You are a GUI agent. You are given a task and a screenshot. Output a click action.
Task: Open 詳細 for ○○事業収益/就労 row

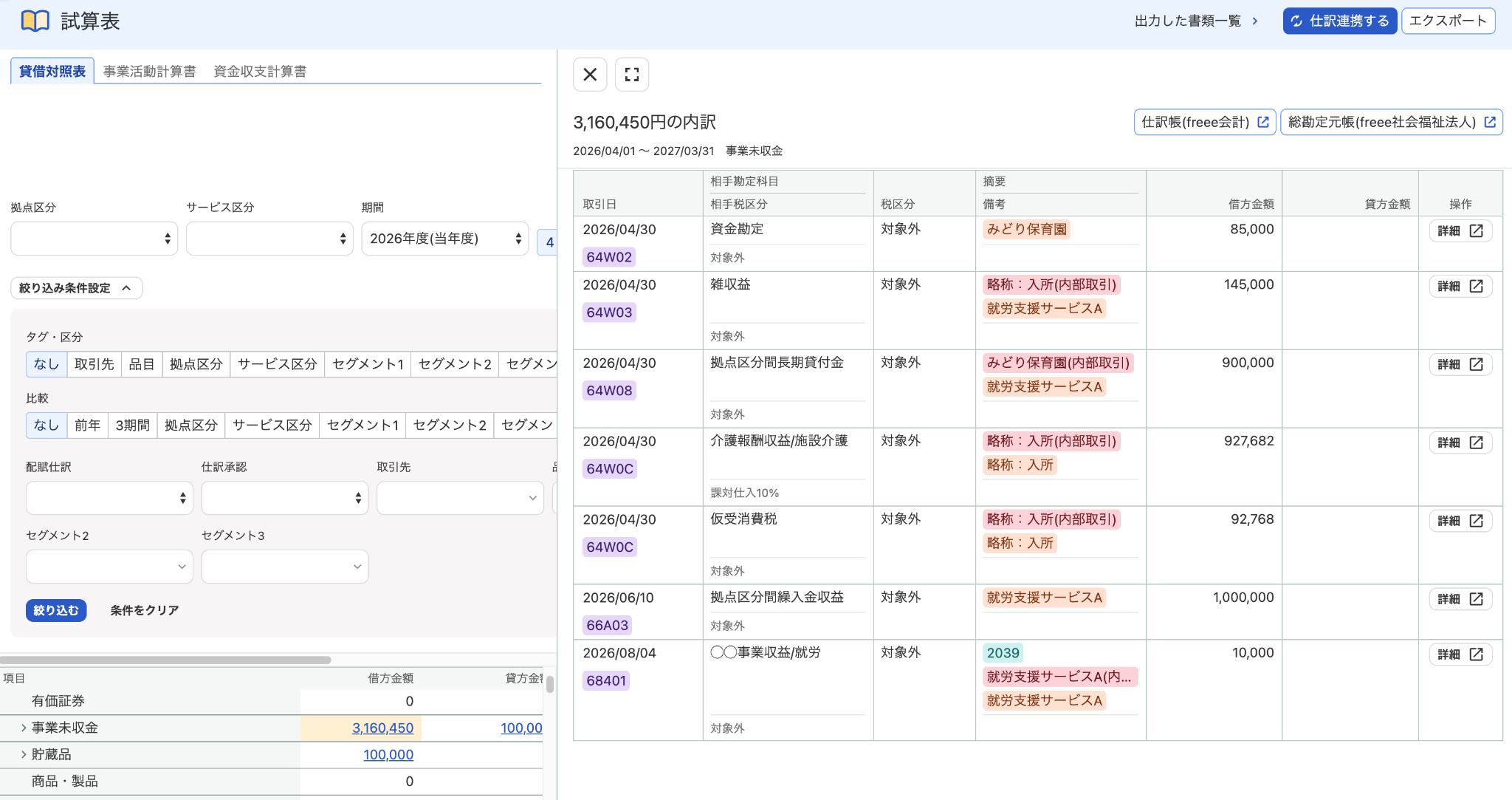click(1460, 654)
